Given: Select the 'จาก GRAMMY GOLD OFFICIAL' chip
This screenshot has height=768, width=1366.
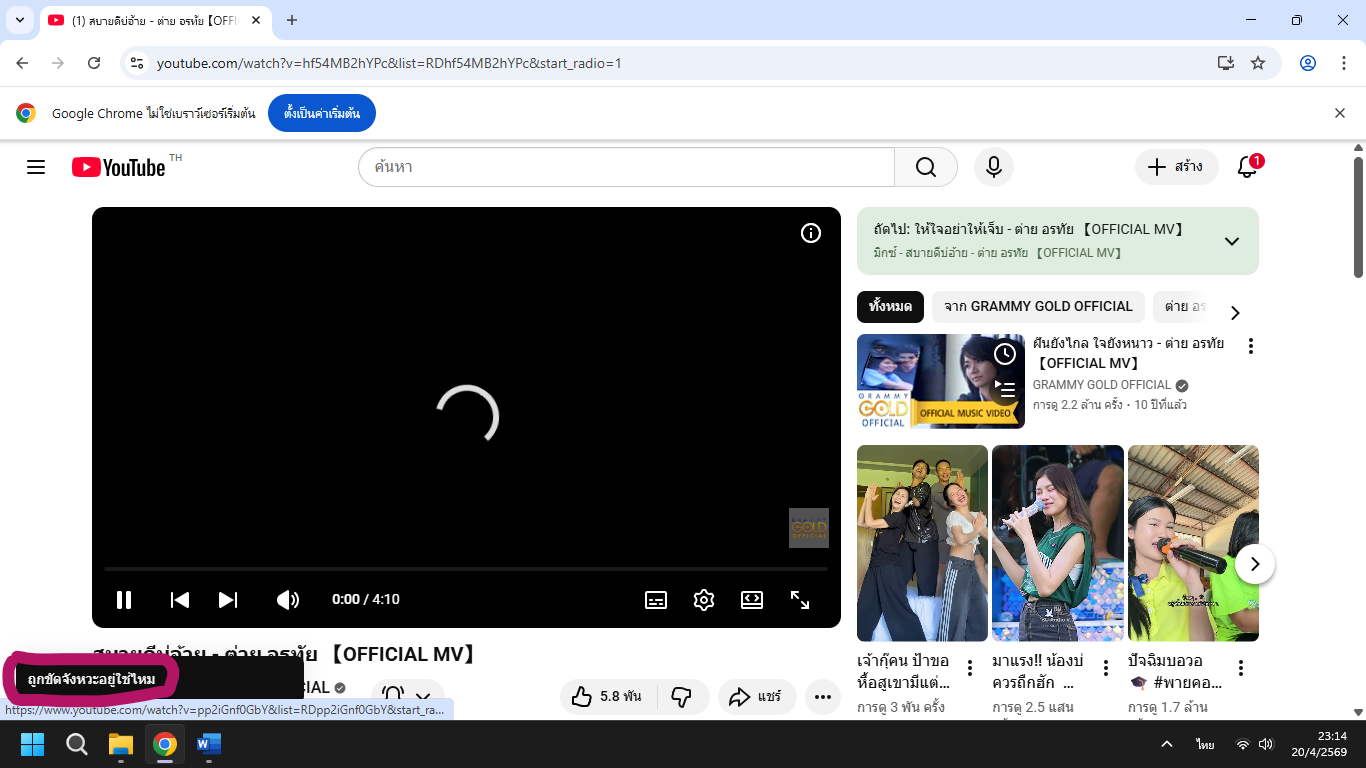Looking at the screenshot, I should (1038, 307).
